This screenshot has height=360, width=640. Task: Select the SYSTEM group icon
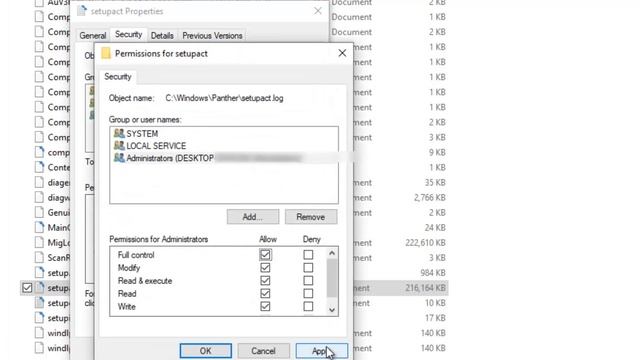point(119,133)
